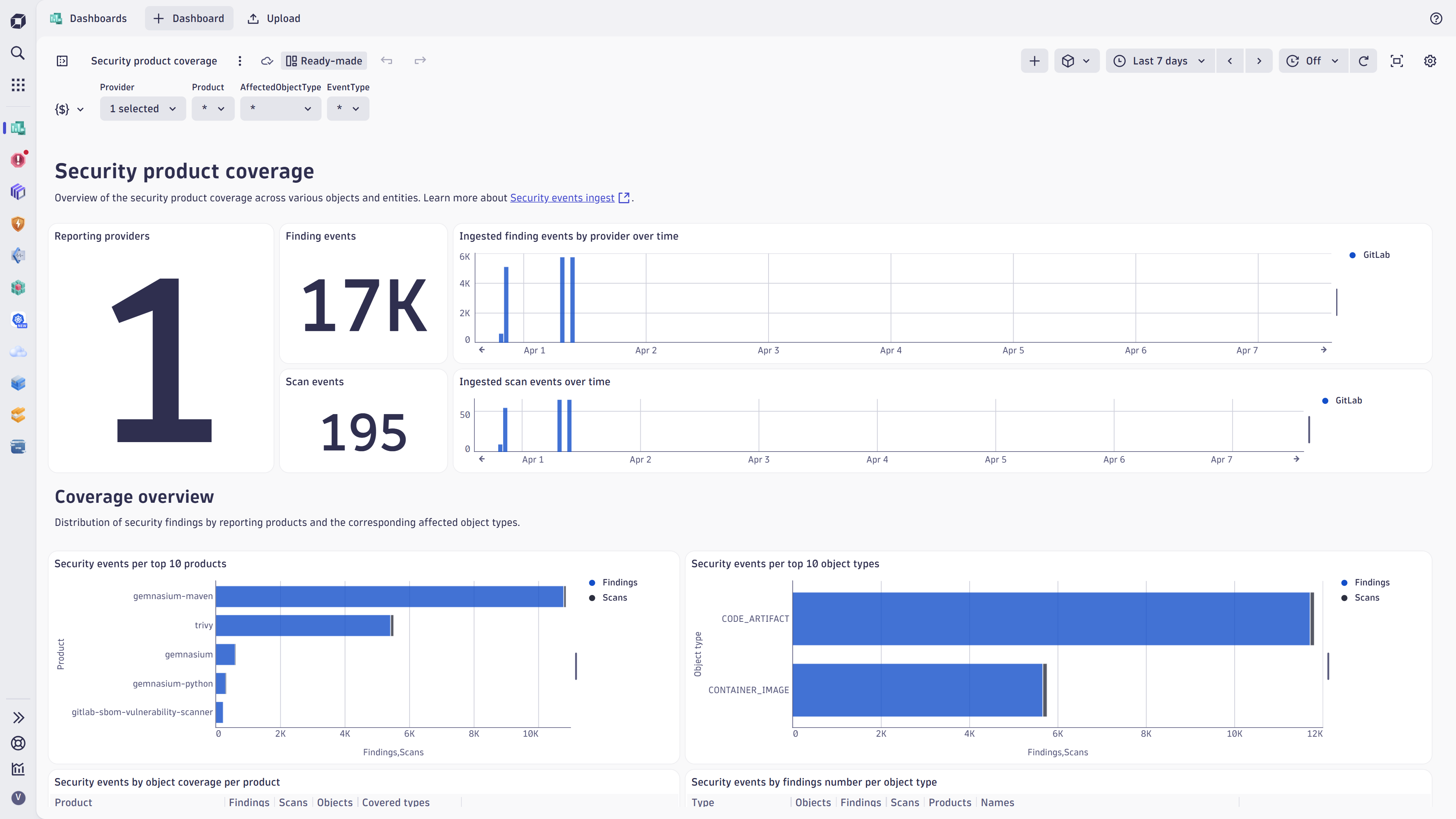Expand the sidebar with double chevron
The height and width of the screenshot is (819, 1456).
coord(18,717)
